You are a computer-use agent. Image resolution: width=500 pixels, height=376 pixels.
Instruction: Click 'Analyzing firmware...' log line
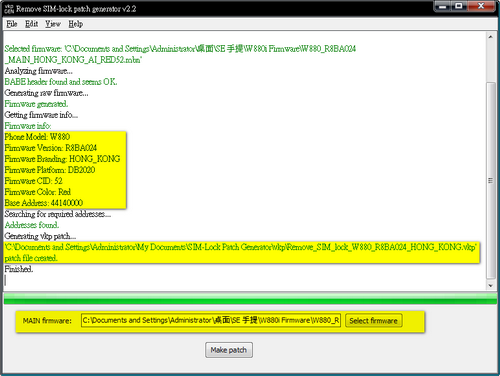point(39,71)
